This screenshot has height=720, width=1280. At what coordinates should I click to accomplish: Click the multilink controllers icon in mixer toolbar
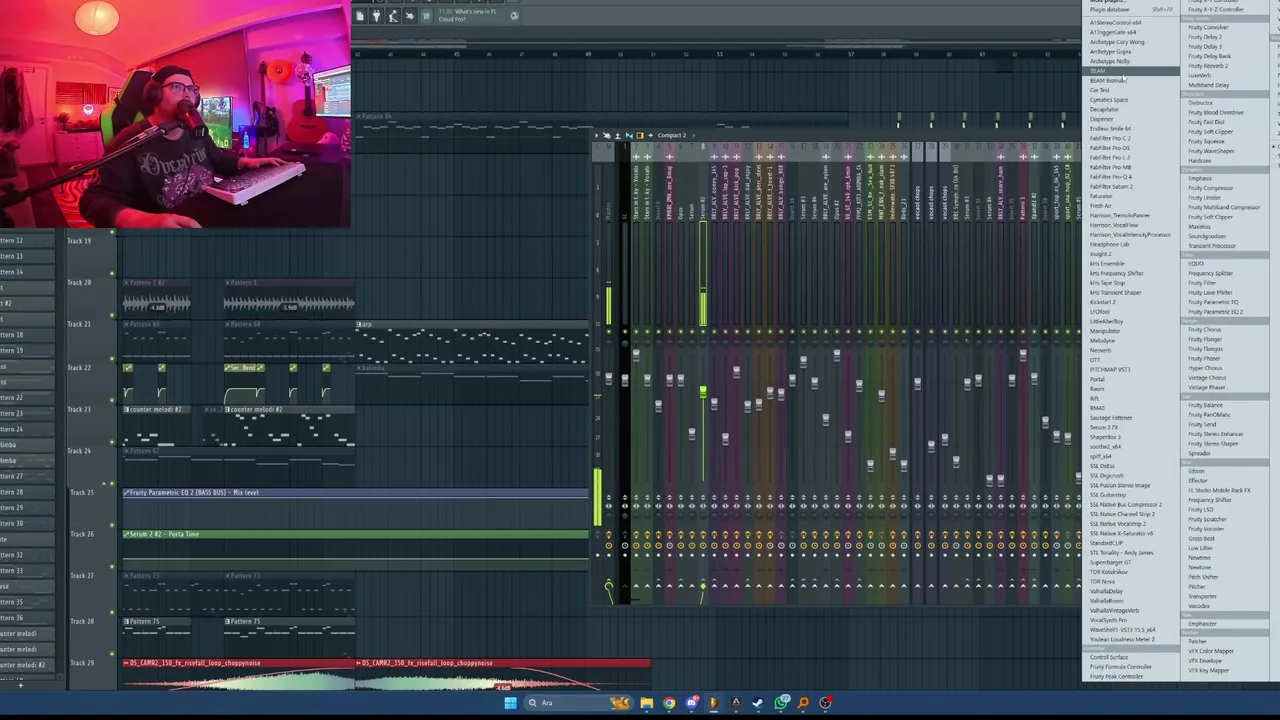(x=607, y=135)
